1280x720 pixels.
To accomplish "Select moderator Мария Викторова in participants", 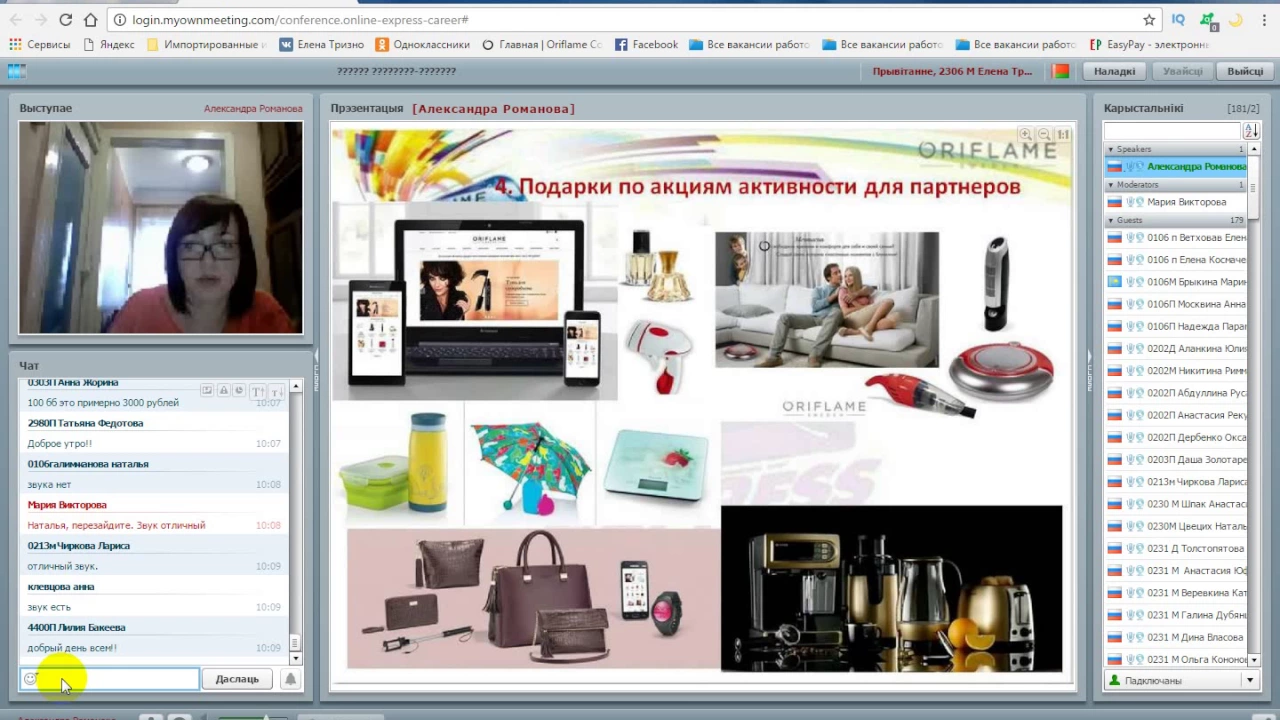I will click(1175, 202).
